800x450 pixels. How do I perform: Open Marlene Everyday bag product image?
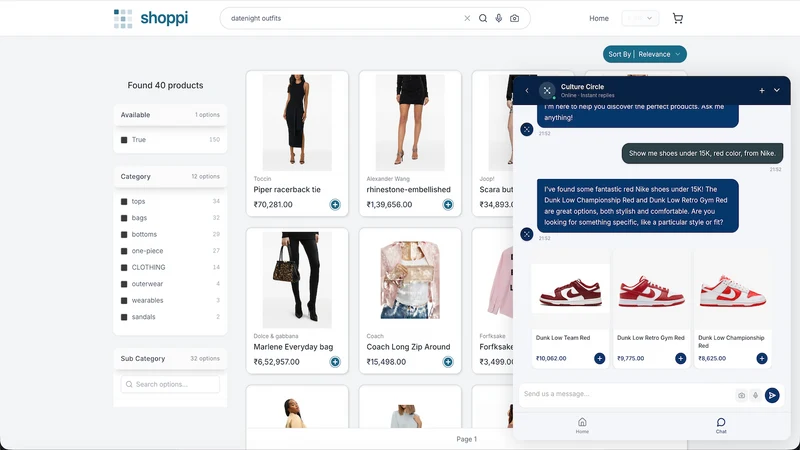(297, 280)
